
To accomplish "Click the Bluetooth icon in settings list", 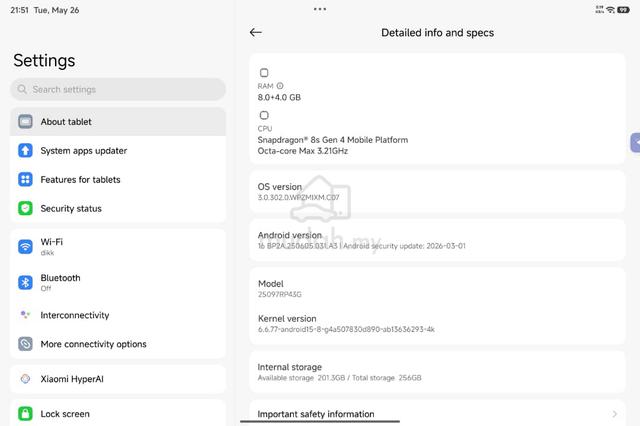I will pos(25,282).
